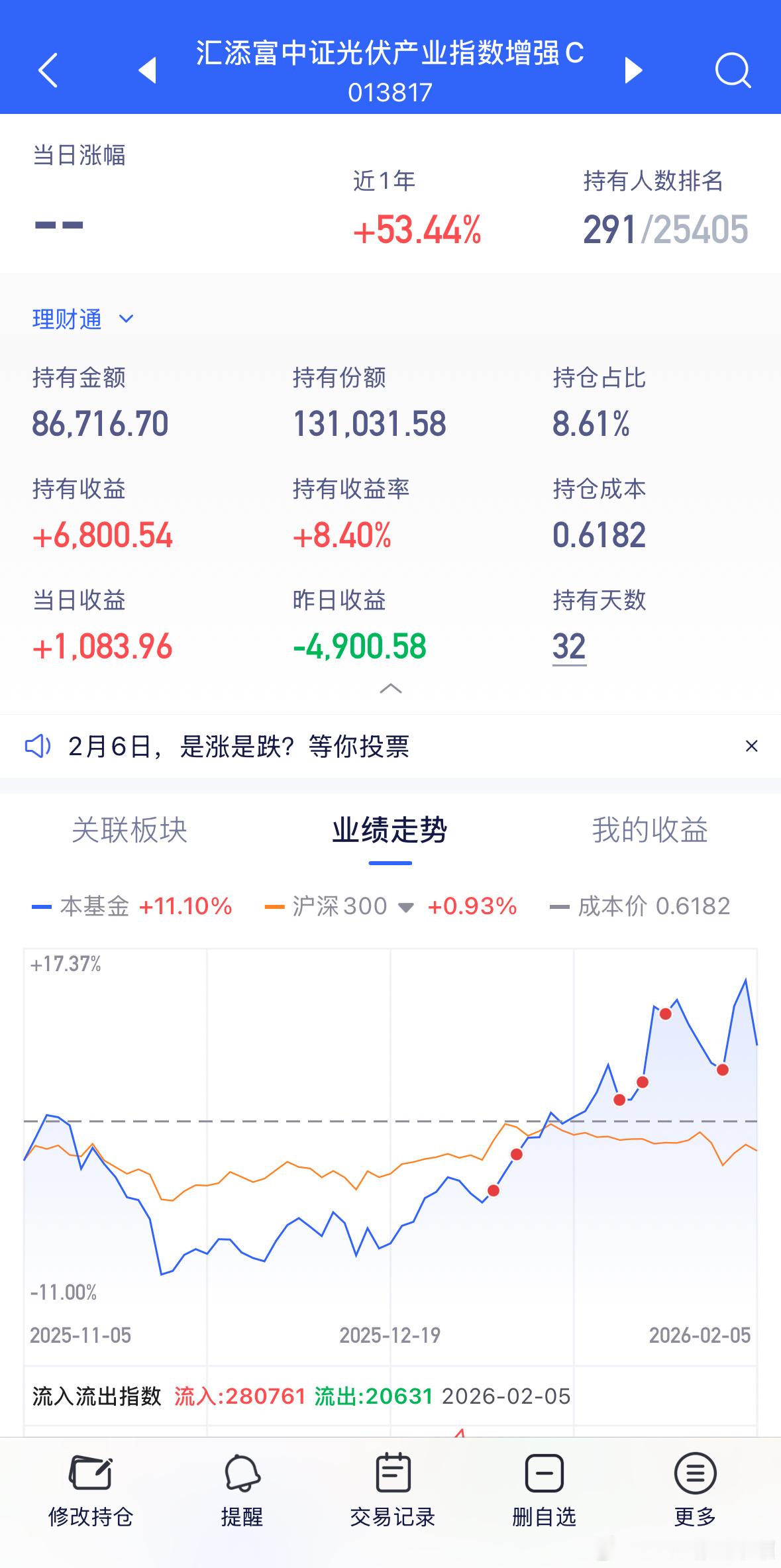Open search with magnifier icon
781x1568 pixels.
click(733, 70)
